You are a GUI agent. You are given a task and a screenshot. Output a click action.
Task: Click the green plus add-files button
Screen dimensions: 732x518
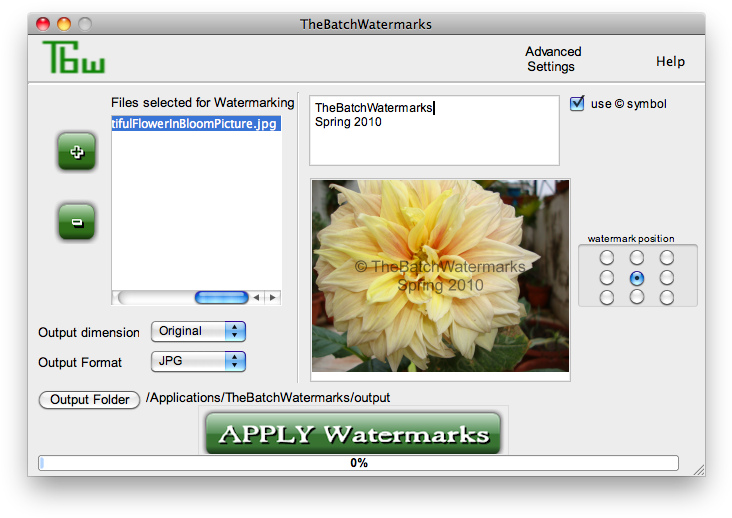point(77,151)
